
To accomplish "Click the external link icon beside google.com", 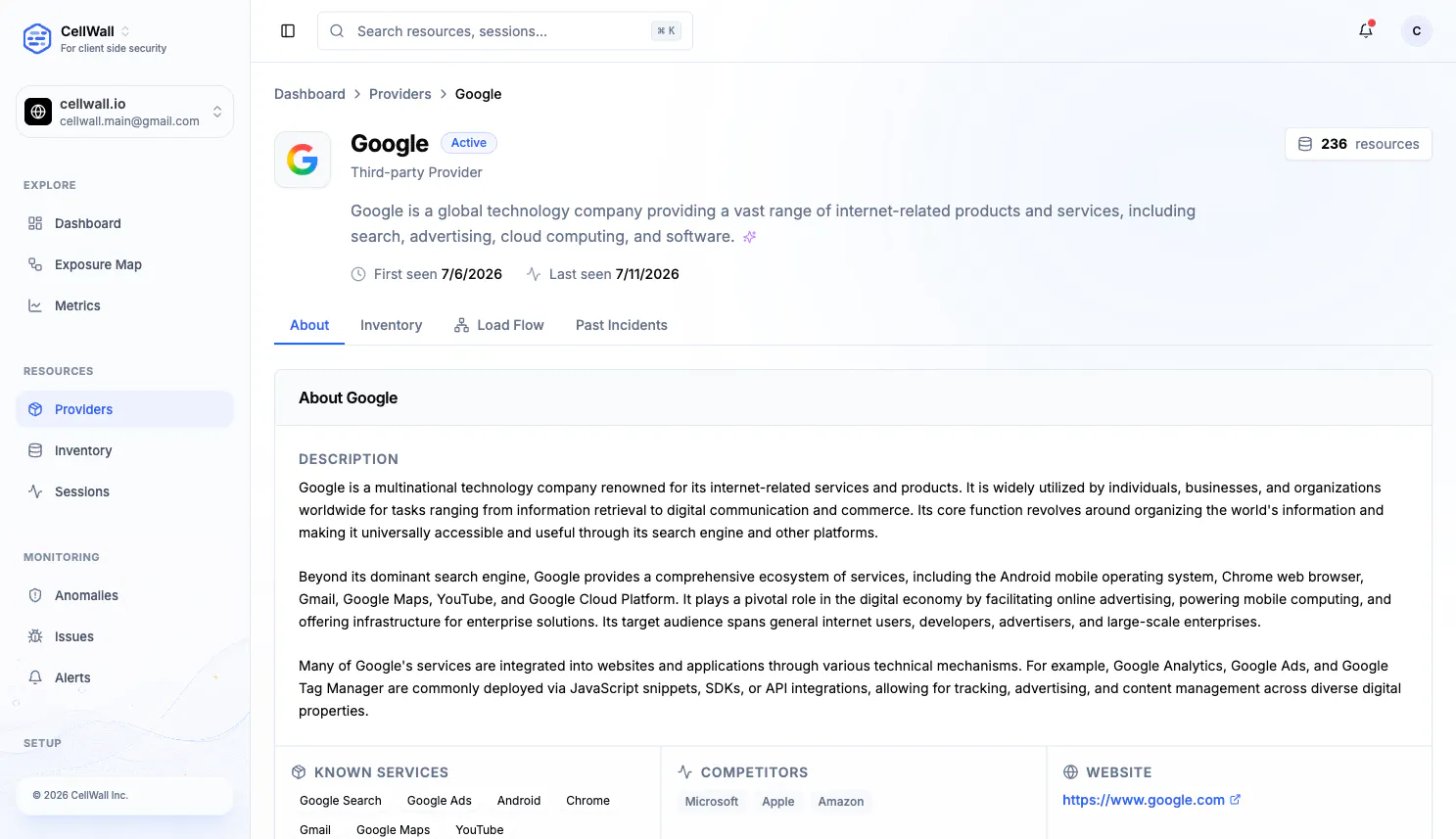I will pyautogui.click(x=1236, y=800).
